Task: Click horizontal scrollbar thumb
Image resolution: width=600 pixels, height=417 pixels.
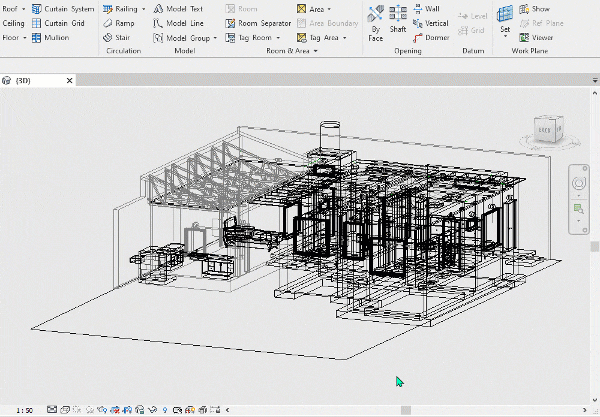Action: (x=406, y=410)
